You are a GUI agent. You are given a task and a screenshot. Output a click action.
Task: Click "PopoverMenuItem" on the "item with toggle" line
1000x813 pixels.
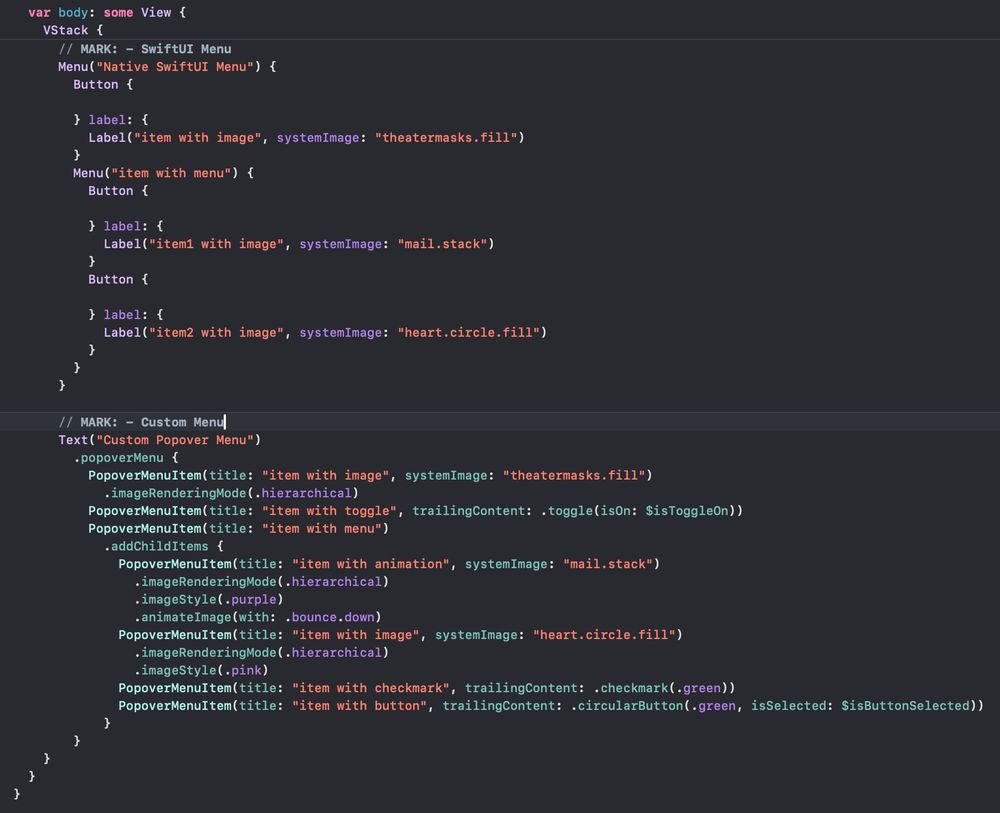pyautogui.click(x=145, y=511)
